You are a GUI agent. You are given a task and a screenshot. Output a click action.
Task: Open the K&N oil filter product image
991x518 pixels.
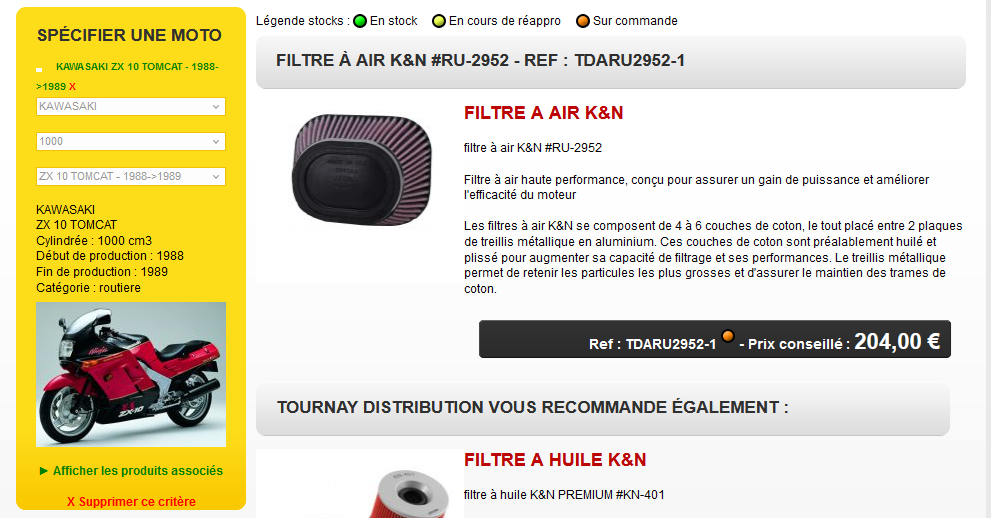tap(360, 484)
